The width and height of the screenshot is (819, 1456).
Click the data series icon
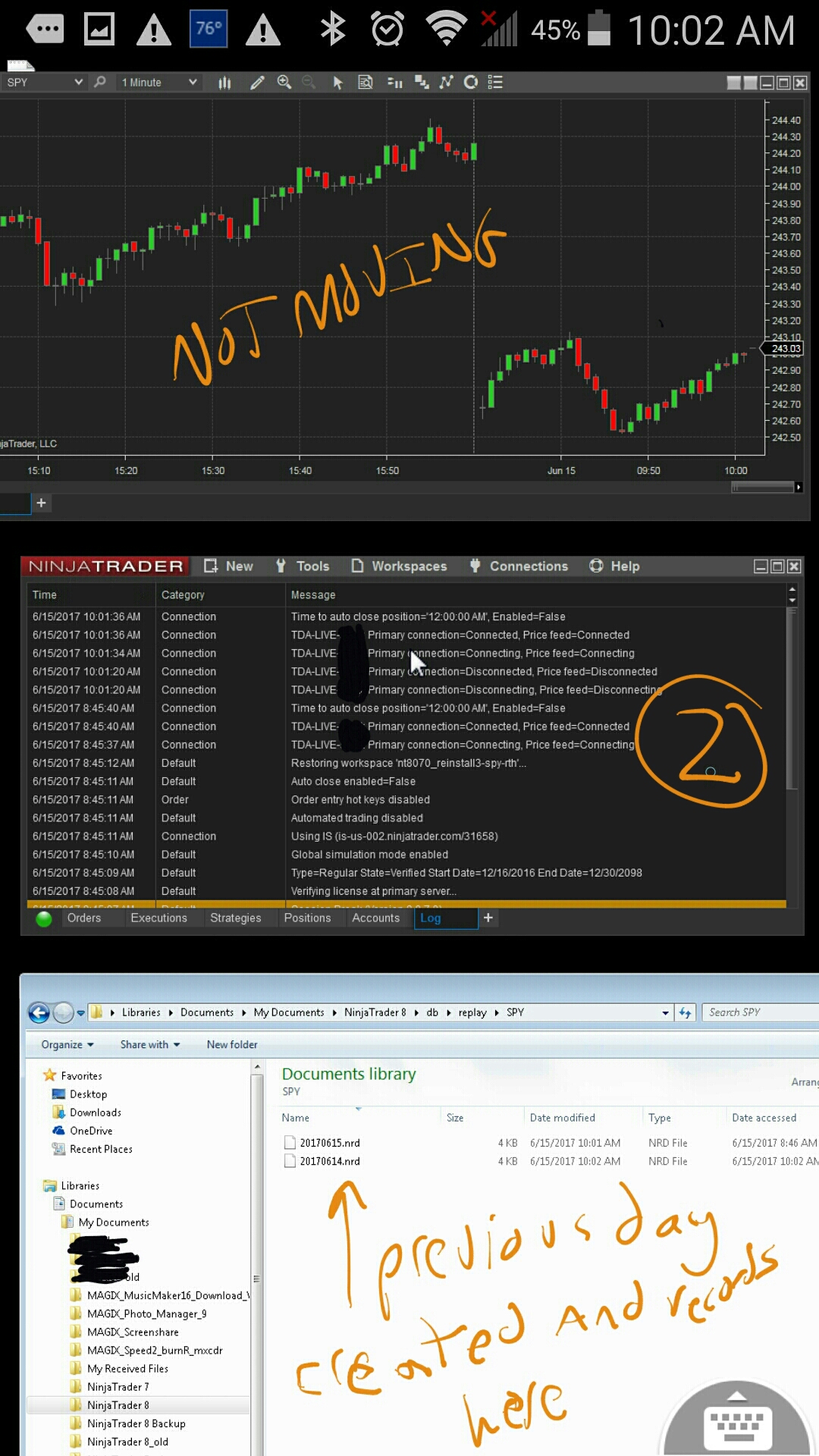pyautogui.click(x=422, y=82)
